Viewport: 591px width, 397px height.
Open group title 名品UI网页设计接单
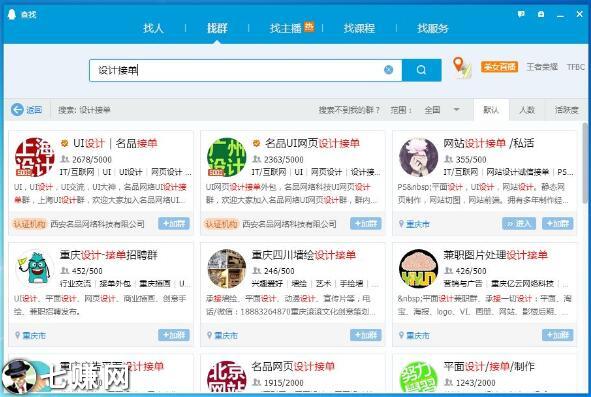[x=312, y=143]
